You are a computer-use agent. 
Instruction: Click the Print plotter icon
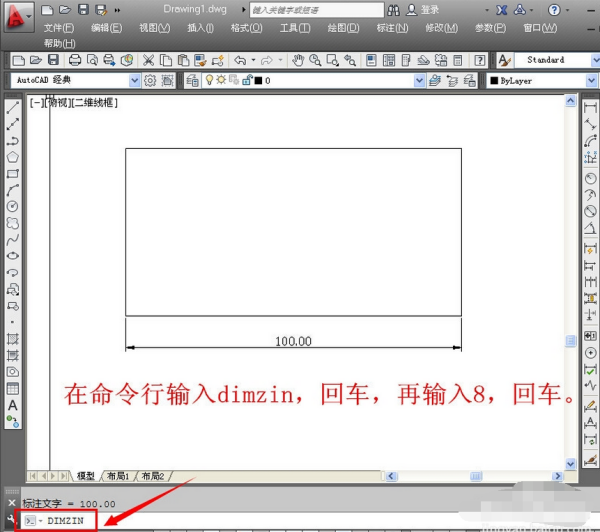tap(75, 60)
